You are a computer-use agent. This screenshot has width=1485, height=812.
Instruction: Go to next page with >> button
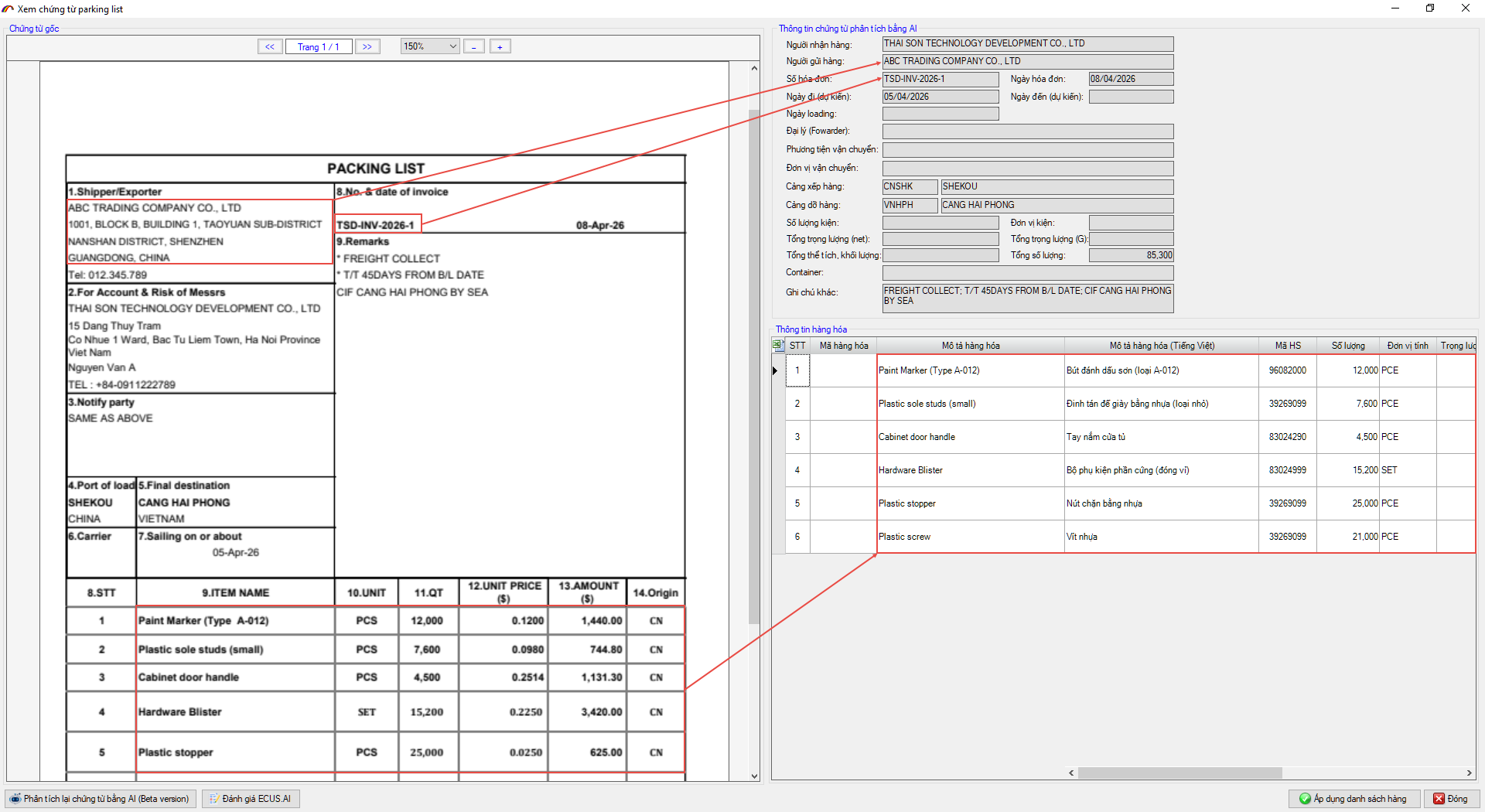tap(367, 46)
